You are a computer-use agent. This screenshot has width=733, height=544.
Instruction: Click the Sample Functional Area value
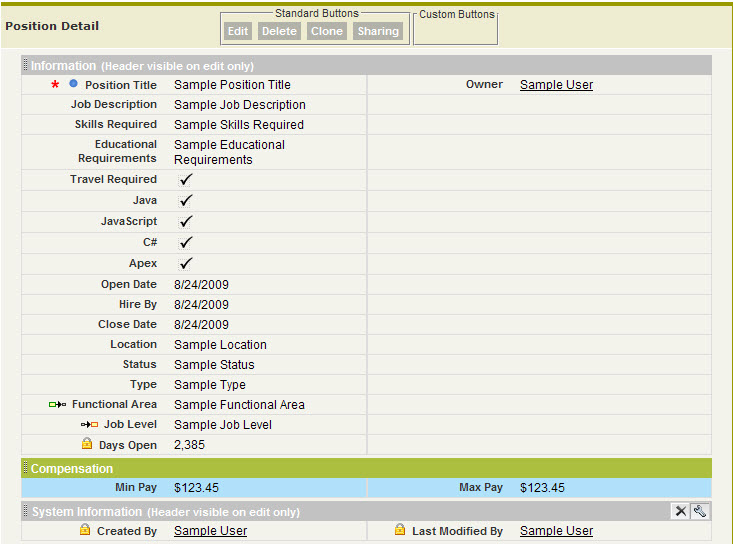[239, 405]
